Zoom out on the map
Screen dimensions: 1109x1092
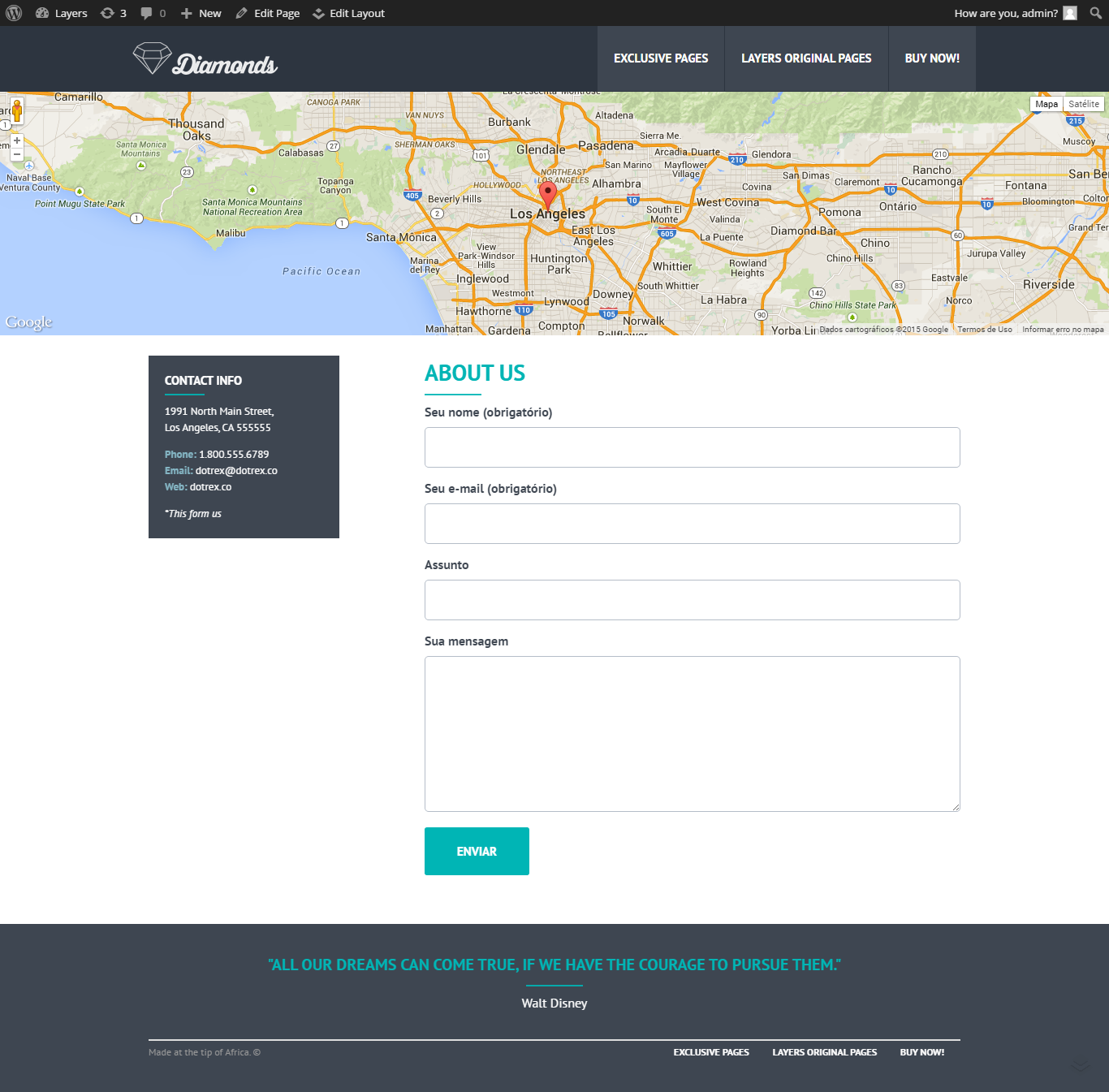[x=17, y=154]
